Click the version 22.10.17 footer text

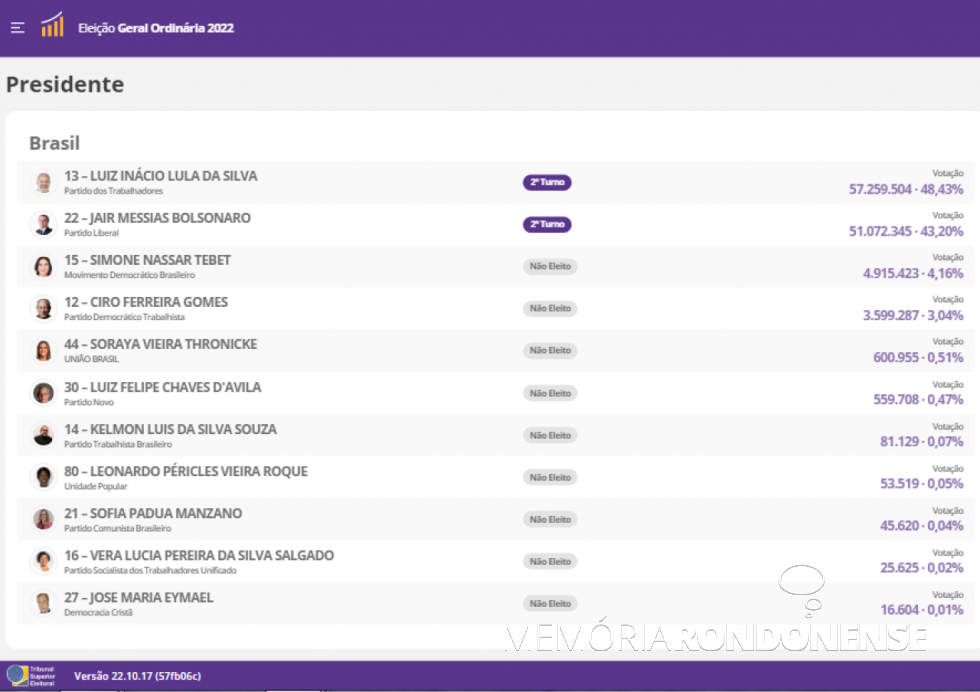point(137,677)
